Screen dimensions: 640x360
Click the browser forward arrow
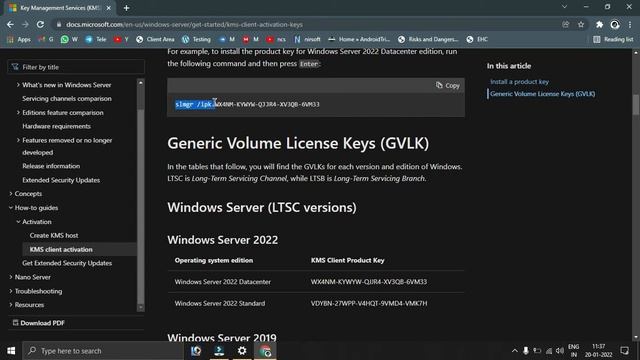(25, 24)
